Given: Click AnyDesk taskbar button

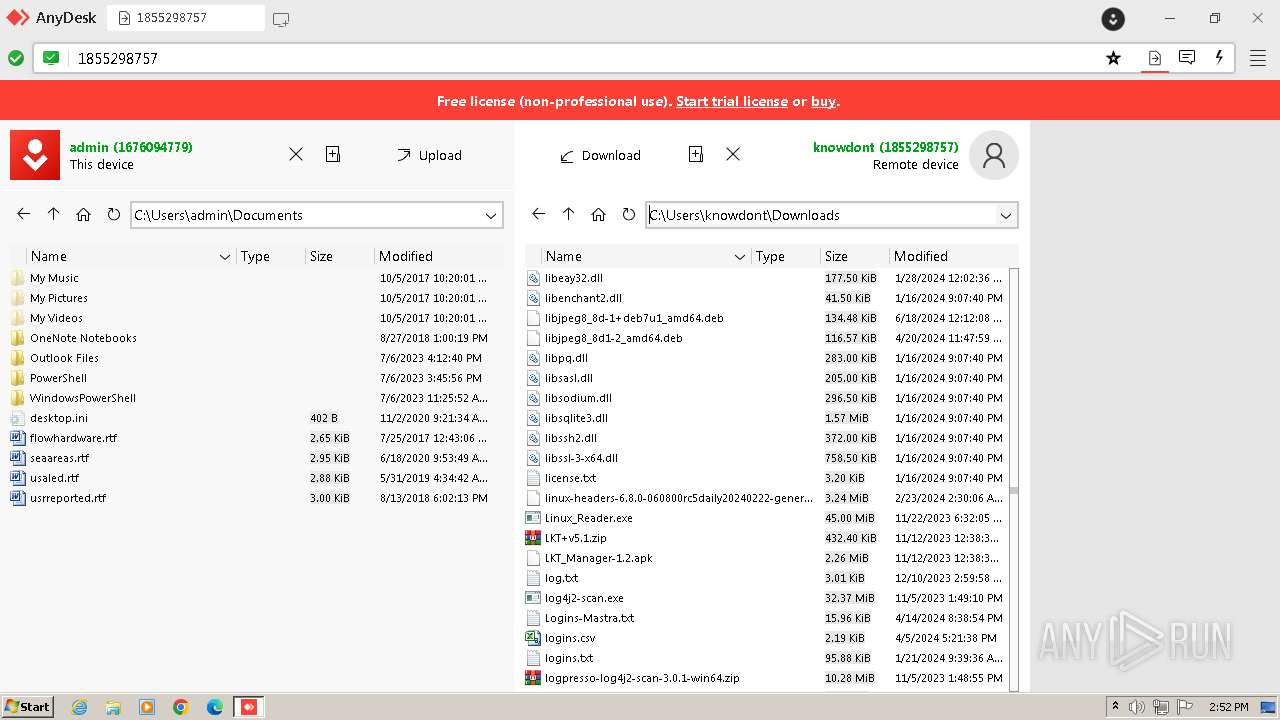Looking at the screenshot, I should pos(249,707).
